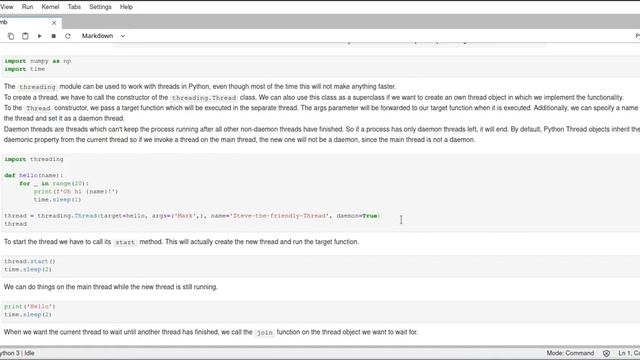The height and width of the screenshot is (360, 640).
Task: Click the 'Ln 1' cursor position status
Action: pyautogui.click(x=629, y=353)
